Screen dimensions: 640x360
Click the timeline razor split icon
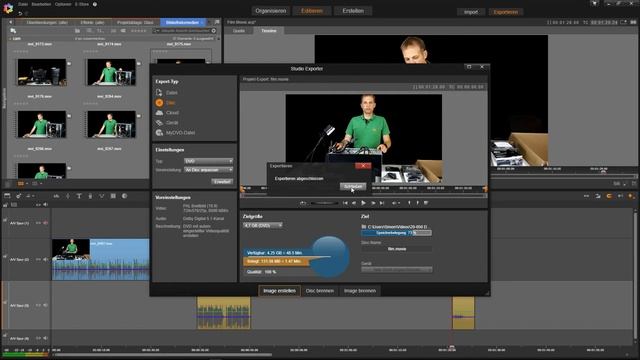(x=67, y=196)
